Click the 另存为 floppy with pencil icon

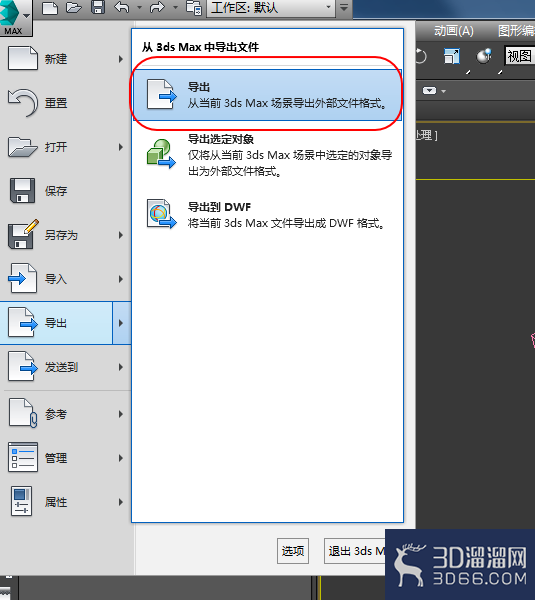tap(23, 234)
